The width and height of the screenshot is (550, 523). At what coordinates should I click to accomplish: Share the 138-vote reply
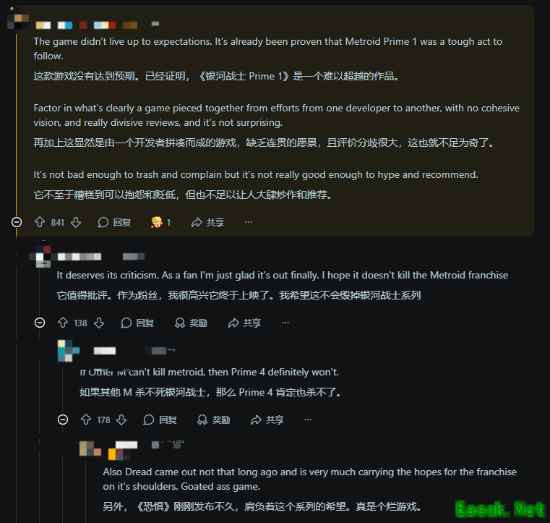coord(244,323)
